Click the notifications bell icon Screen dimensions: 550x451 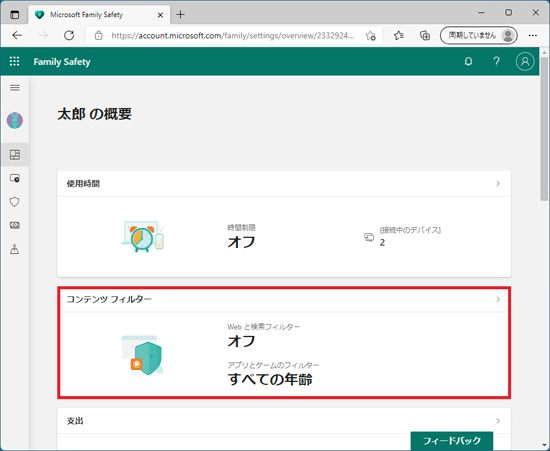click(x=468, y=62)
